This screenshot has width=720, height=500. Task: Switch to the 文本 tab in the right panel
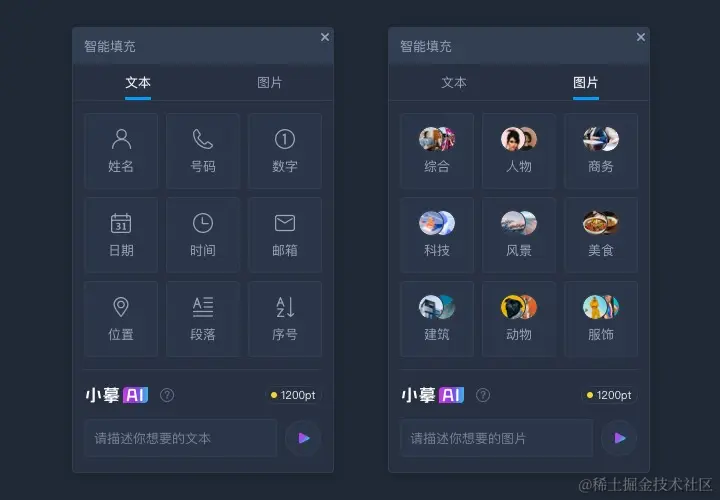pos(454,83)
